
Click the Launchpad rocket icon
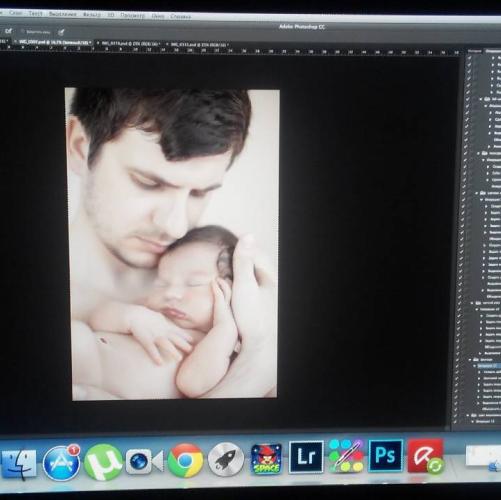[x=226, y=459]
